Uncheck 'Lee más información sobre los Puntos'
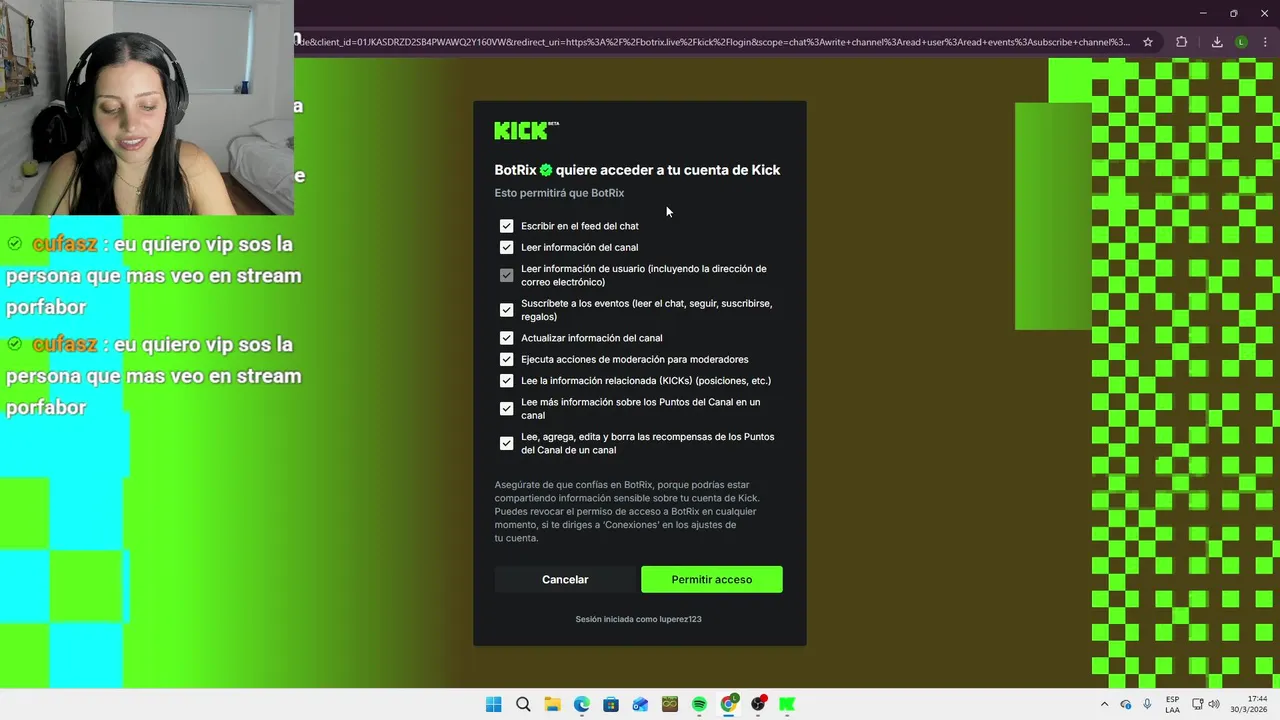The image size is (1280, 720). point(506,408)
